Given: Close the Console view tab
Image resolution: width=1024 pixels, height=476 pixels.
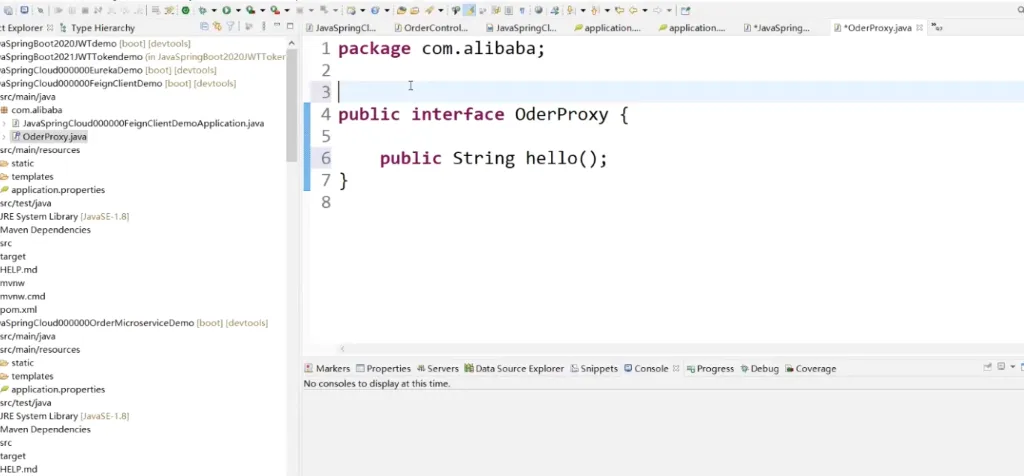Looking at the screenshot, I should tap(676, 368).
